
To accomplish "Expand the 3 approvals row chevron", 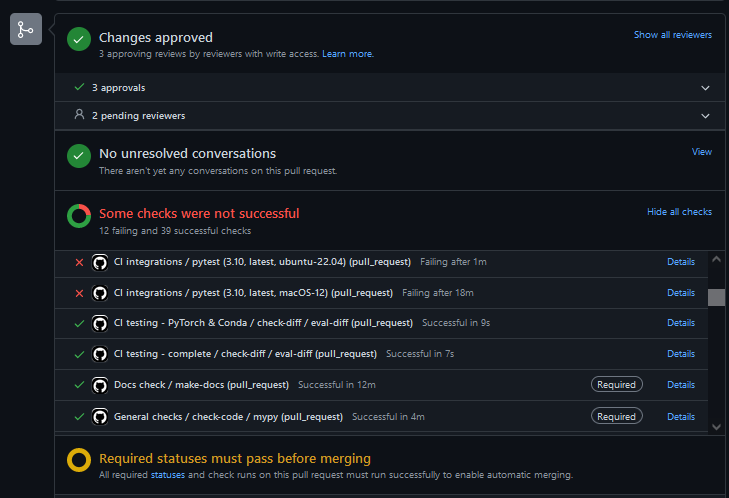I will pos(705,88).
